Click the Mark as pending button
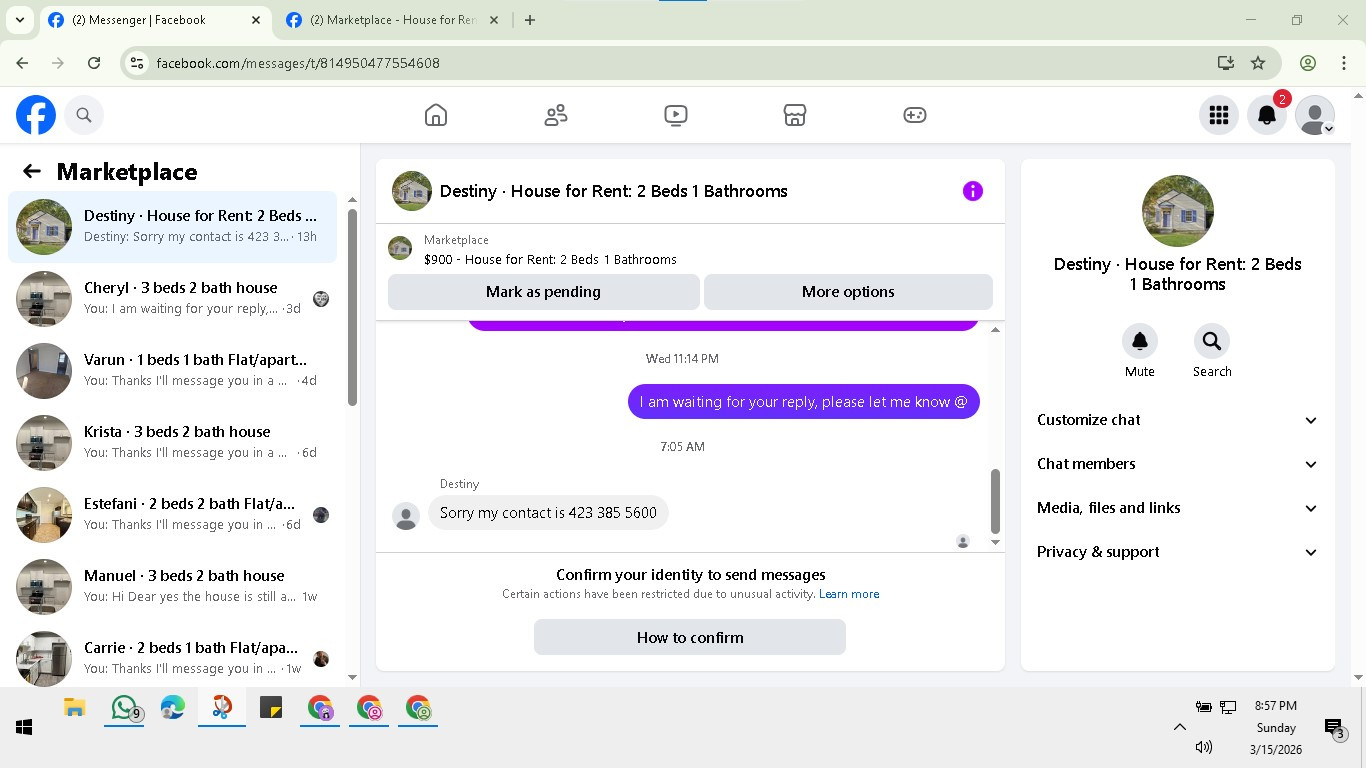The width and height of the screenshot is (1366, 768). [544, 292]
